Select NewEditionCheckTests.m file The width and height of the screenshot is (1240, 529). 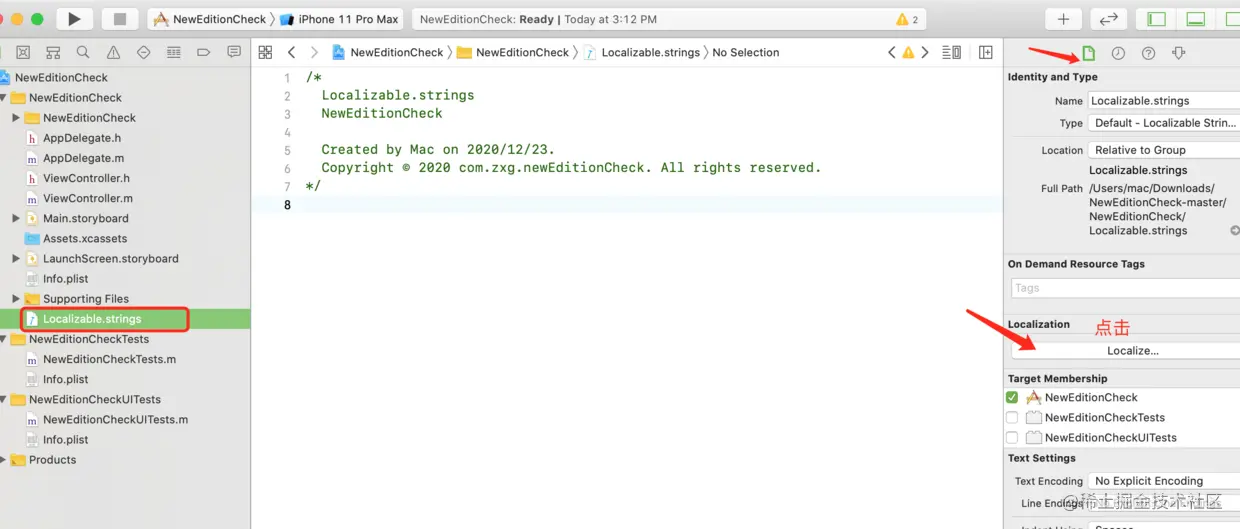[x=109, y=359]
